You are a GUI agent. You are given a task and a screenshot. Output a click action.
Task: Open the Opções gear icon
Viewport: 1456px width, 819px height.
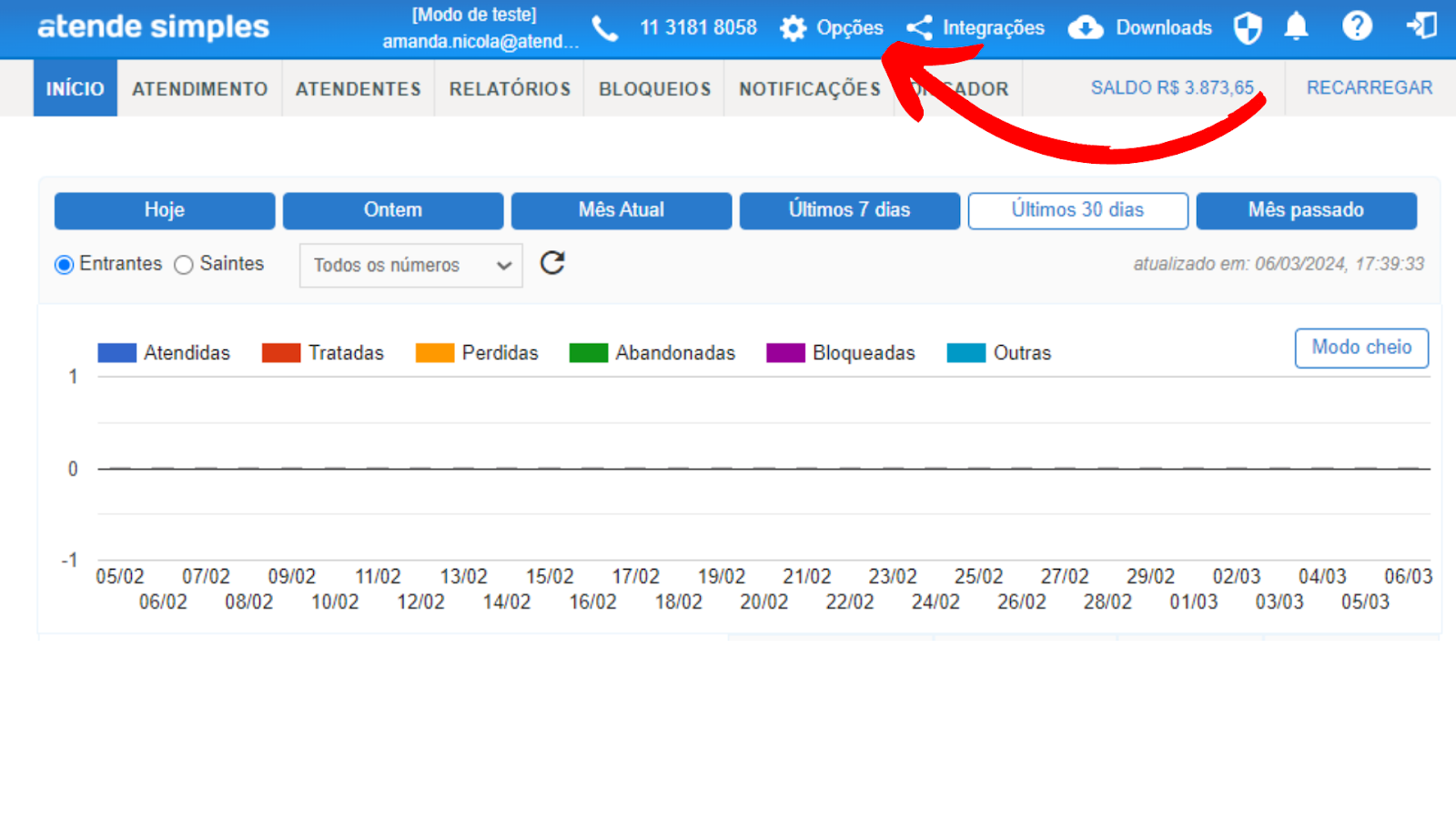[x=794, y=28]
